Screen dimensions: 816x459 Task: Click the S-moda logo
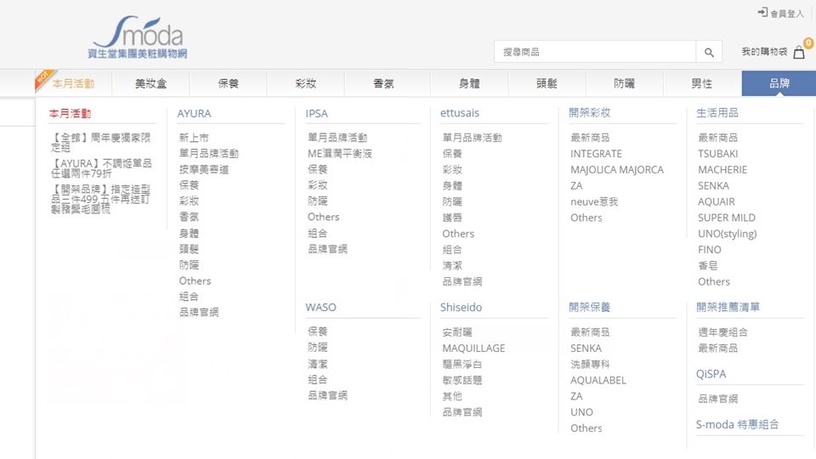coord(138,36)
